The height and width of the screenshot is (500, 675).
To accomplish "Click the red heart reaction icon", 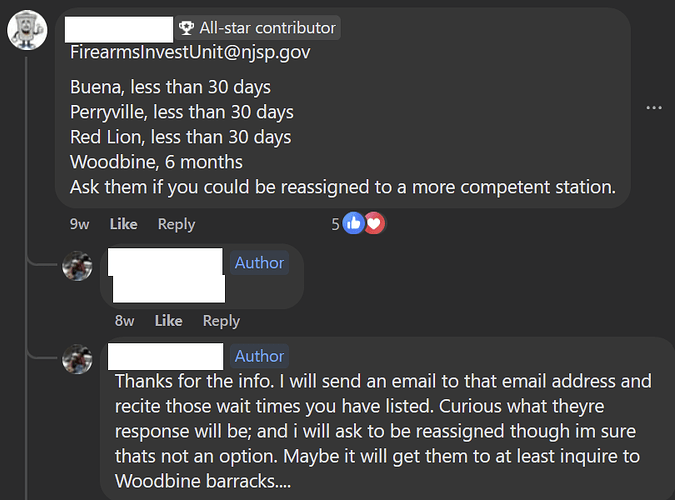I will click(x=375, y=223).
